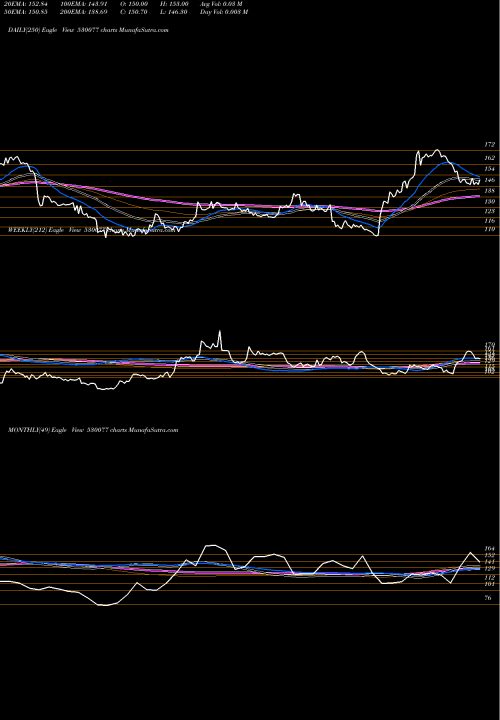Click the 110 price level on daily chart
The height and width of the screenshot is (720, 500).
[x=489, y=229]
